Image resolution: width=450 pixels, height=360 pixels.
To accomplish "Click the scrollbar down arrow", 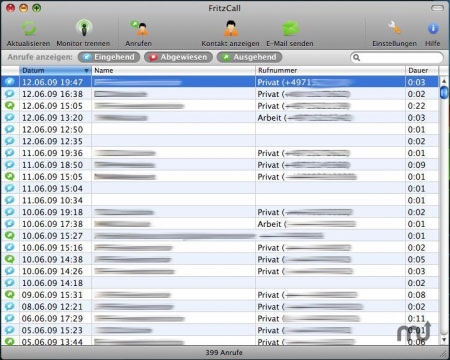I will pyautogui.click(x=444, y=340).
